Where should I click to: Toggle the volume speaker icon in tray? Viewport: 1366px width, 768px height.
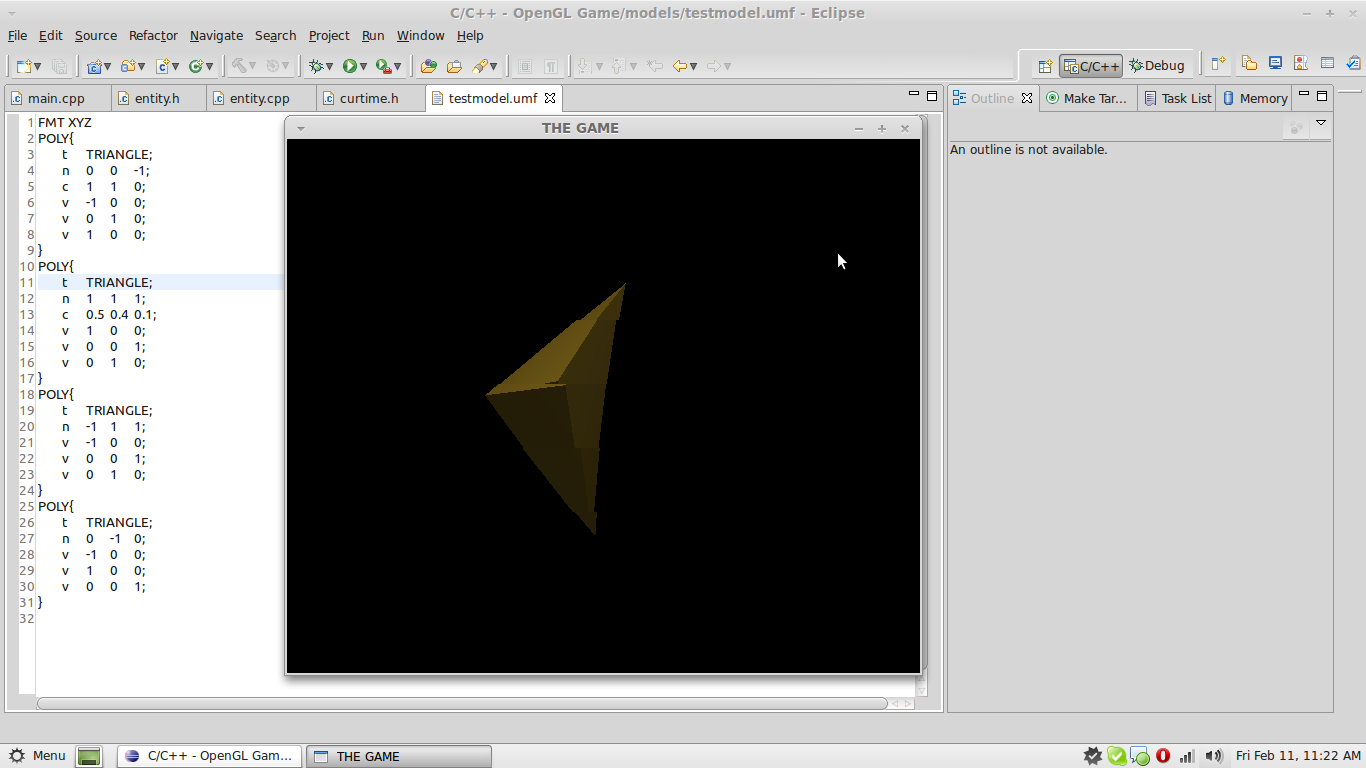click(x=1213, y=756)
